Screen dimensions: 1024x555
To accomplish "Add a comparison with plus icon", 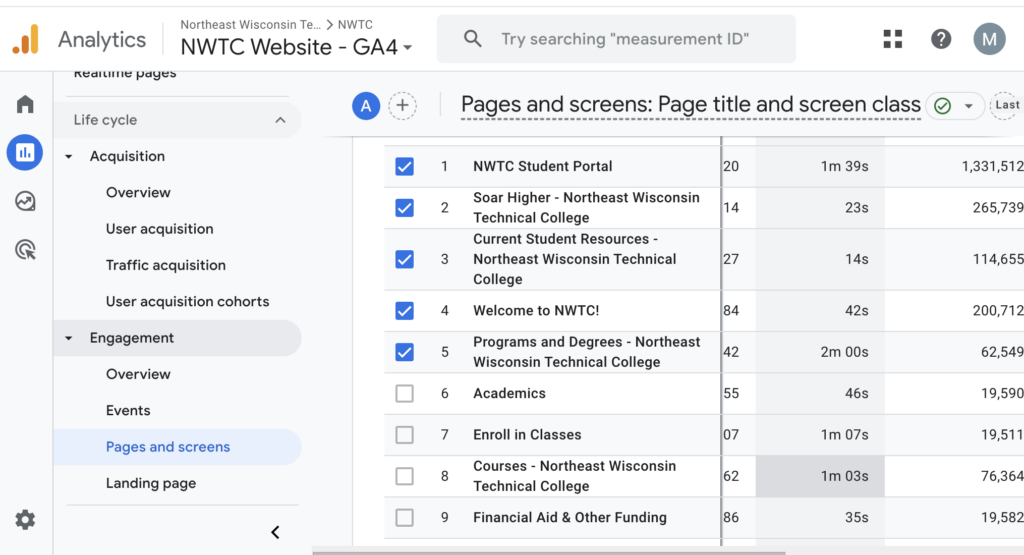I will (x=402, y=106).
